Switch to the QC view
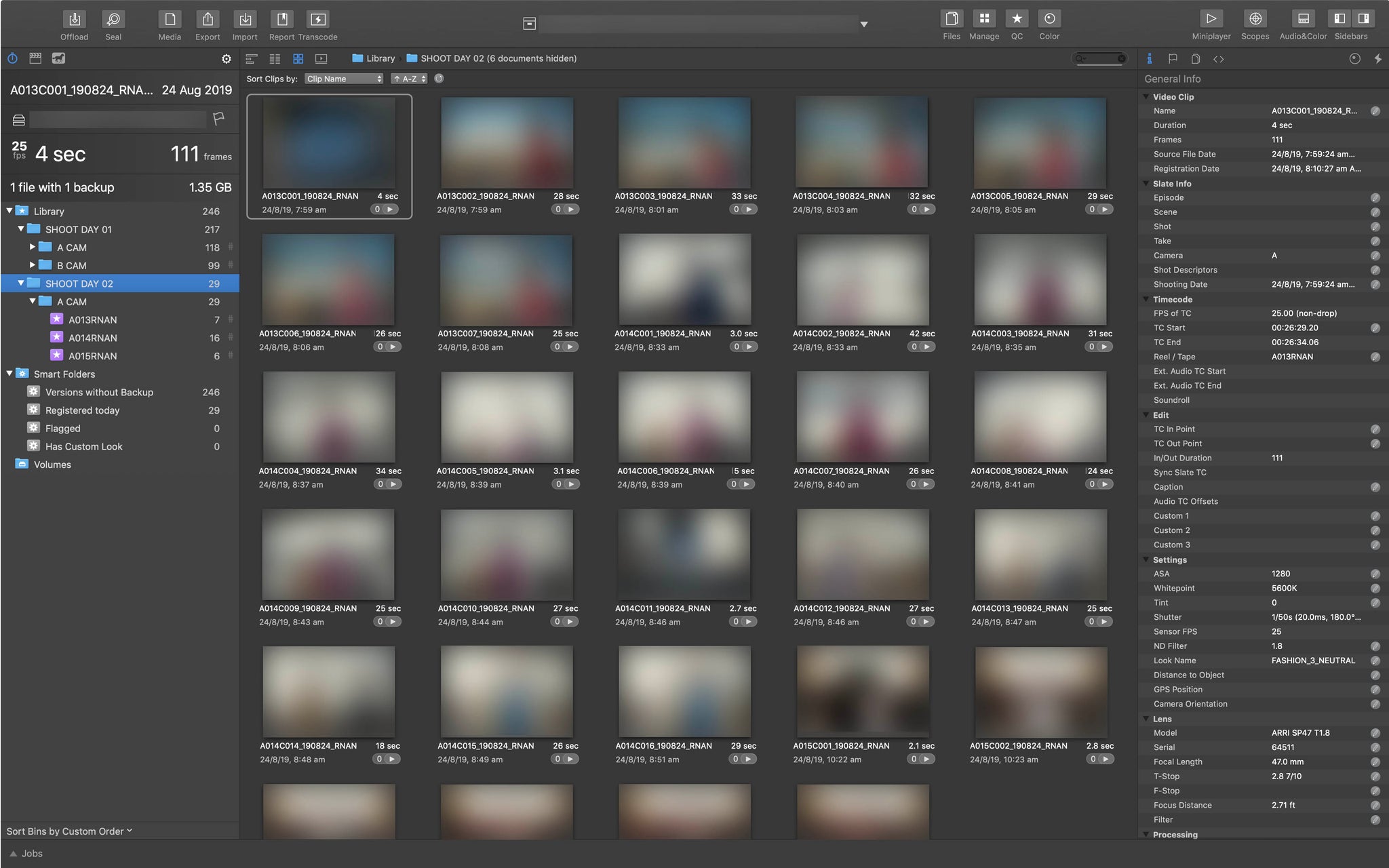Screen dimensions: 1389x868 (1017, 19)
